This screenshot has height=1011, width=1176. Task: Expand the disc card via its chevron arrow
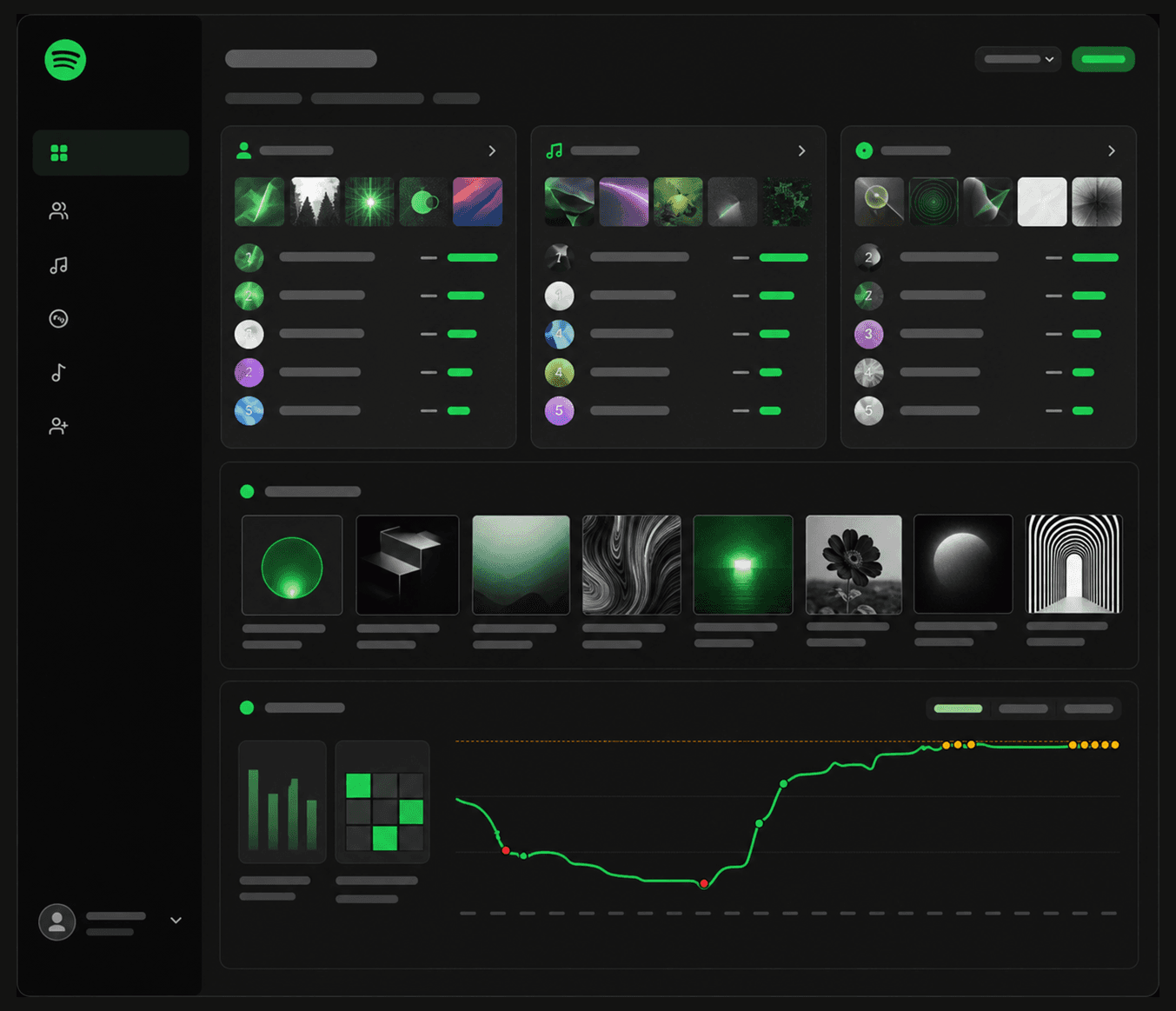(1112, 150)
